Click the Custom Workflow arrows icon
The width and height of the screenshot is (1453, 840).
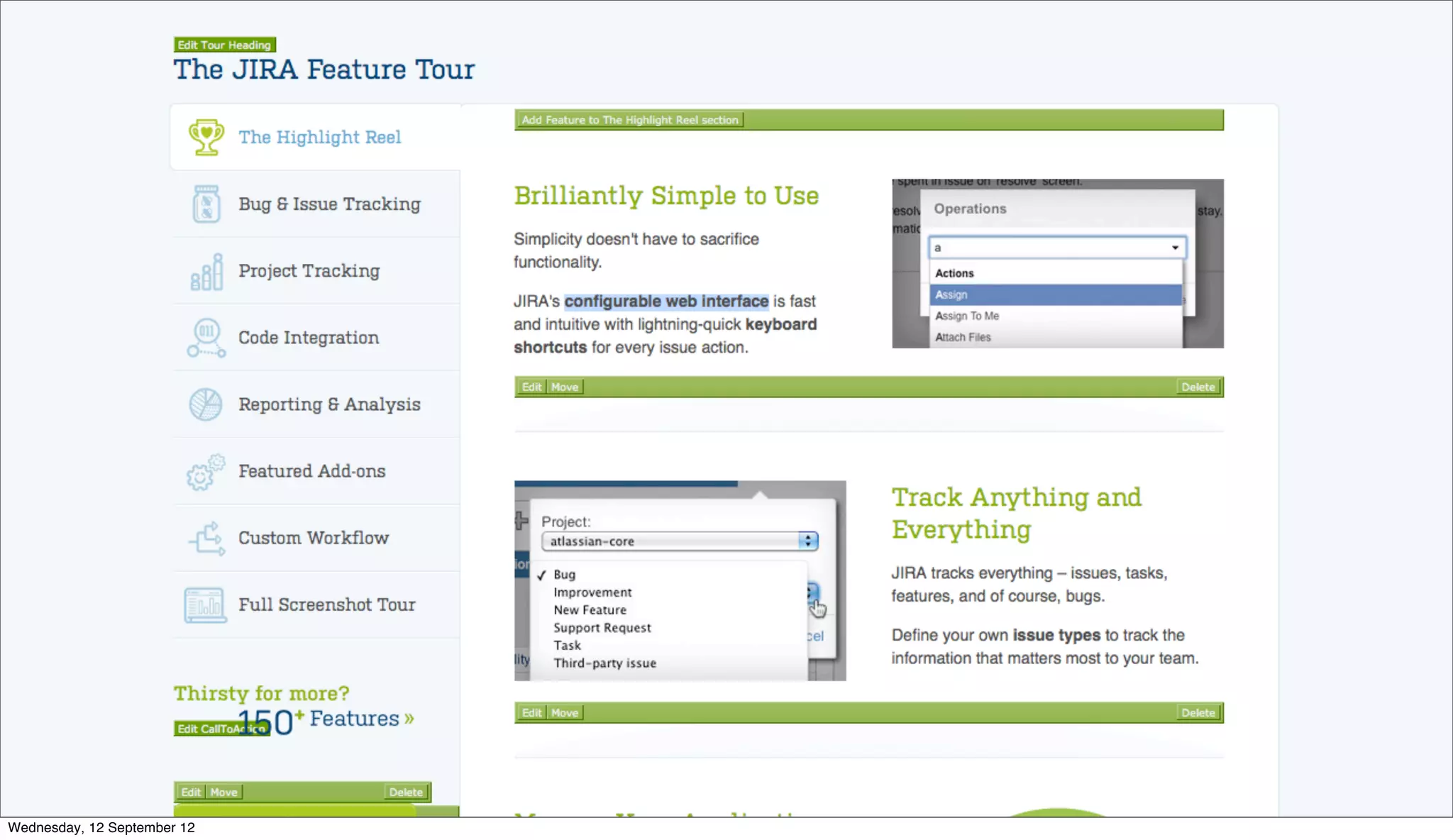point(206,538)
